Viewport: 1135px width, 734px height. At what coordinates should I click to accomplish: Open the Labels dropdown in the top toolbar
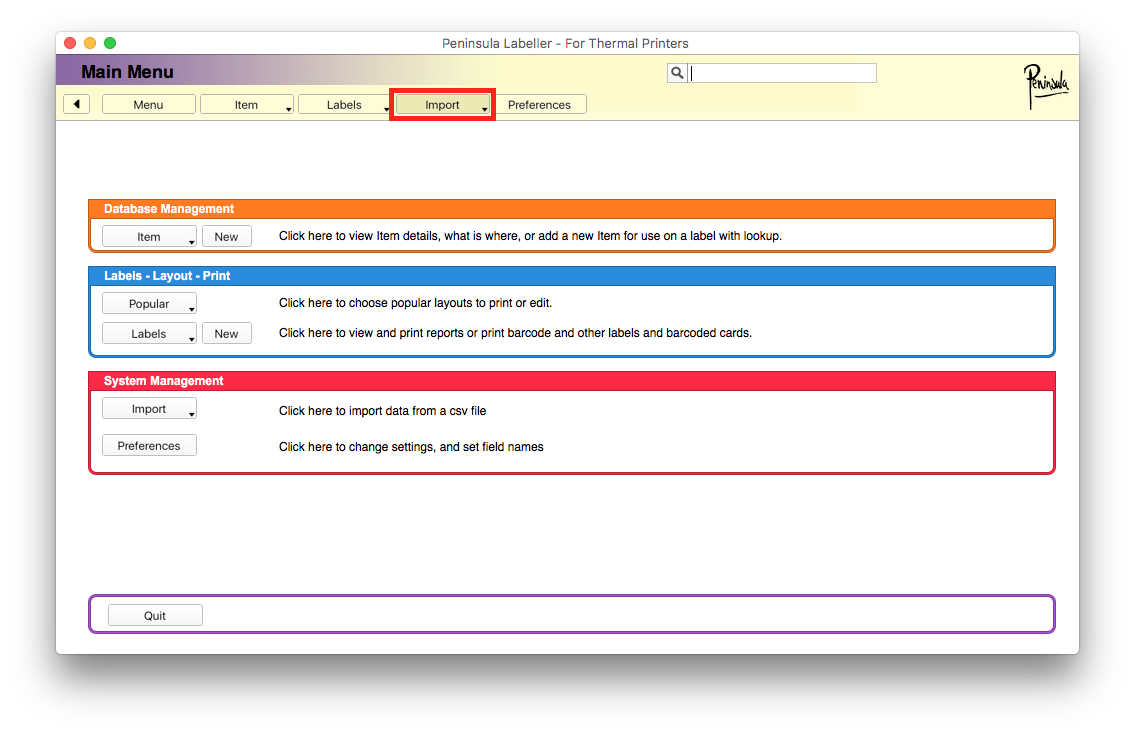pyautogui.click(x=345, y=104)
